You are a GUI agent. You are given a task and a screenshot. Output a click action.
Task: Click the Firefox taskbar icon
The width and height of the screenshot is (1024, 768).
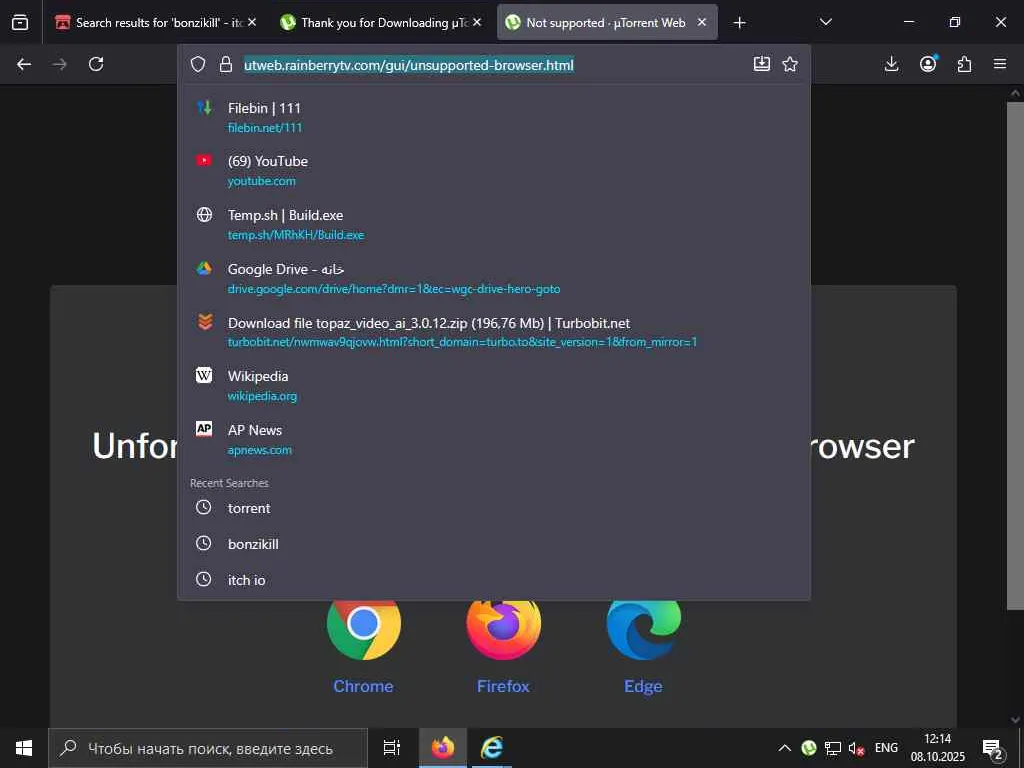click(x=443, y=748)
